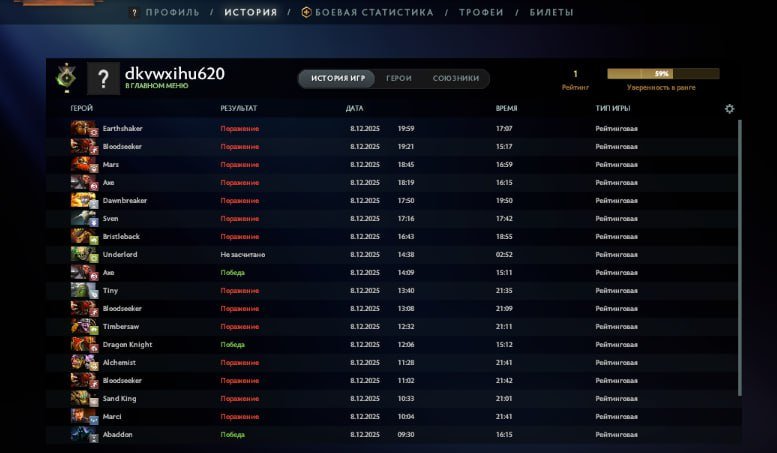Click the Уверенность в ранге label
The height and width of the screenshot is (453, 777).
(x=661, y=87)
